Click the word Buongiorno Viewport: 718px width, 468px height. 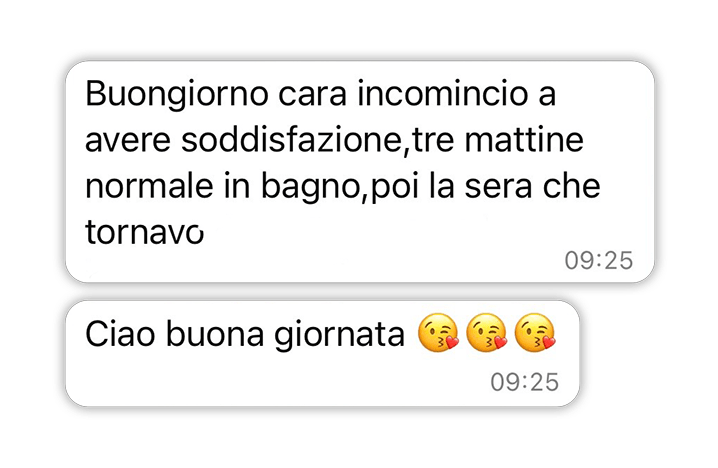pos(177,96)
